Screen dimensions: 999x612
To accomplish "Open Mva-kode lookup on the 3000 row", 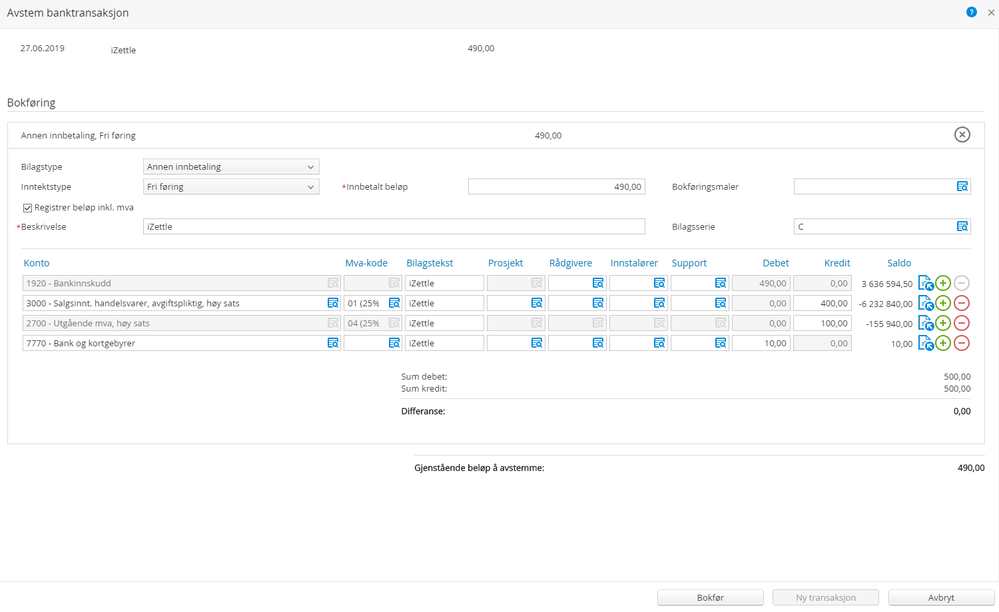I will pos(394,303).
